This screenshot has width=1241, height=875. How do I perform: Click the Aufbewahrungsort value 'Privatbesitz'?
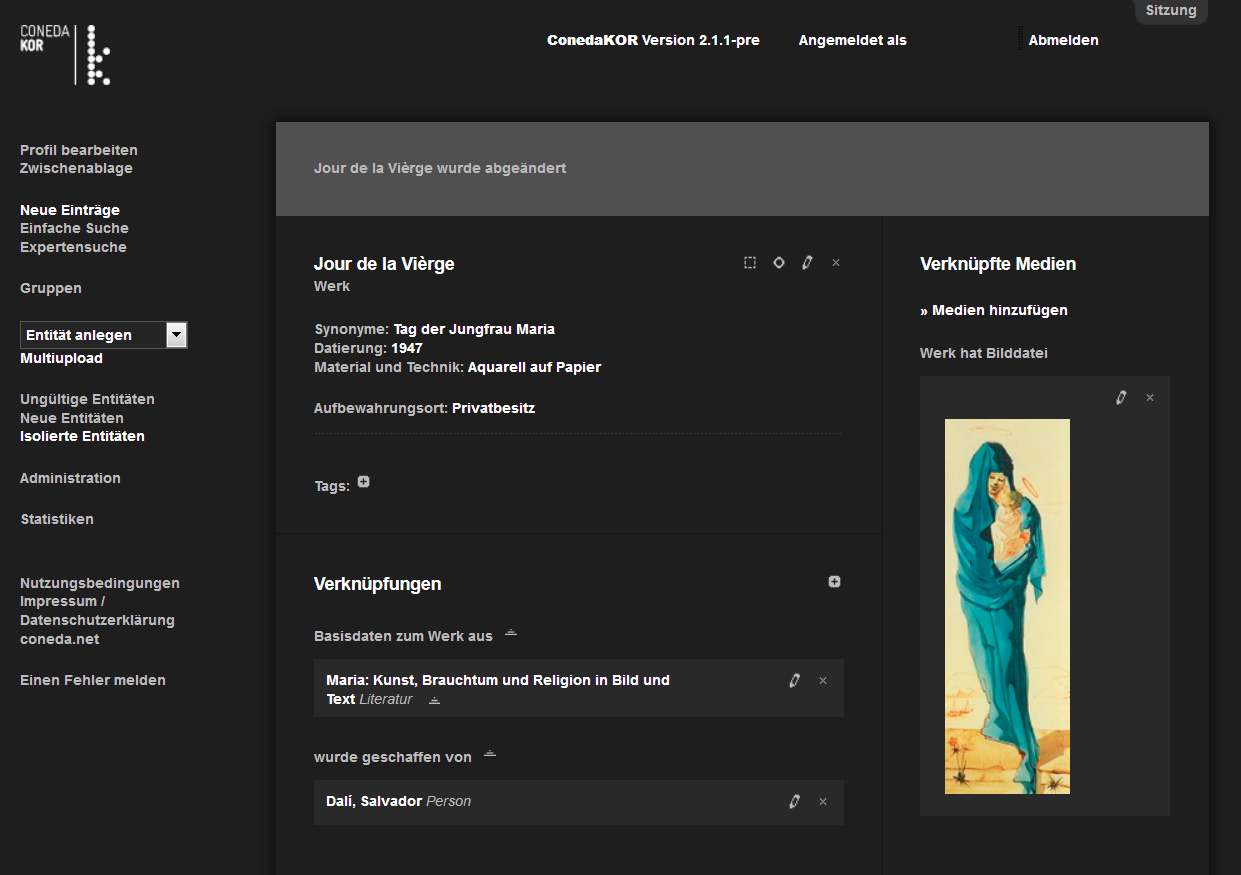(493, 408)
